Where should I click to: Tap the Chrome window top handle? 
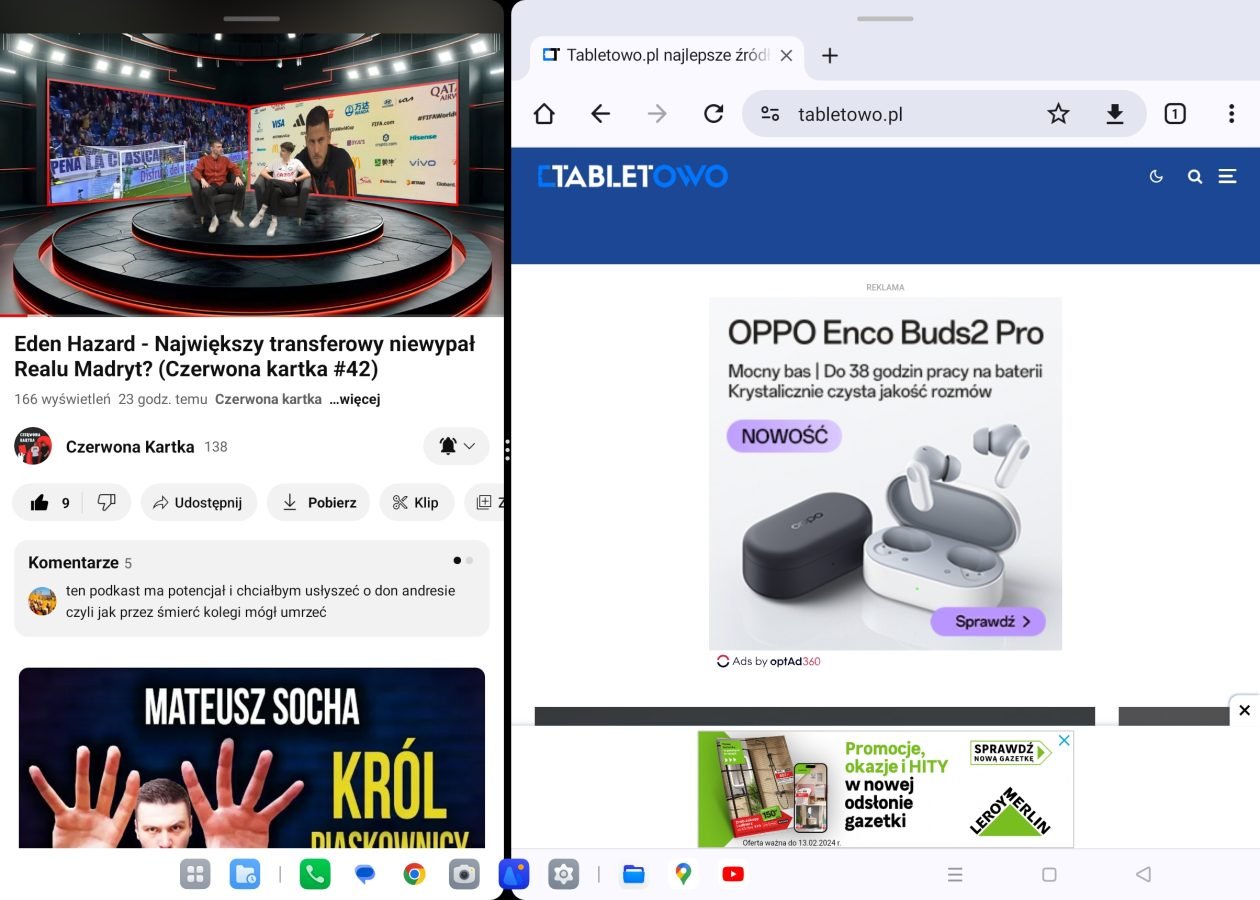click(885, 18)
